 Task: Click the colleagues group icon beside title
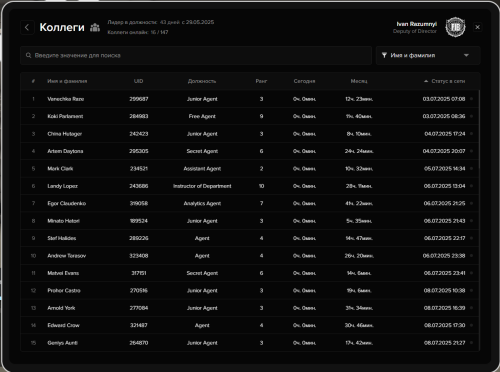point(95,27)
